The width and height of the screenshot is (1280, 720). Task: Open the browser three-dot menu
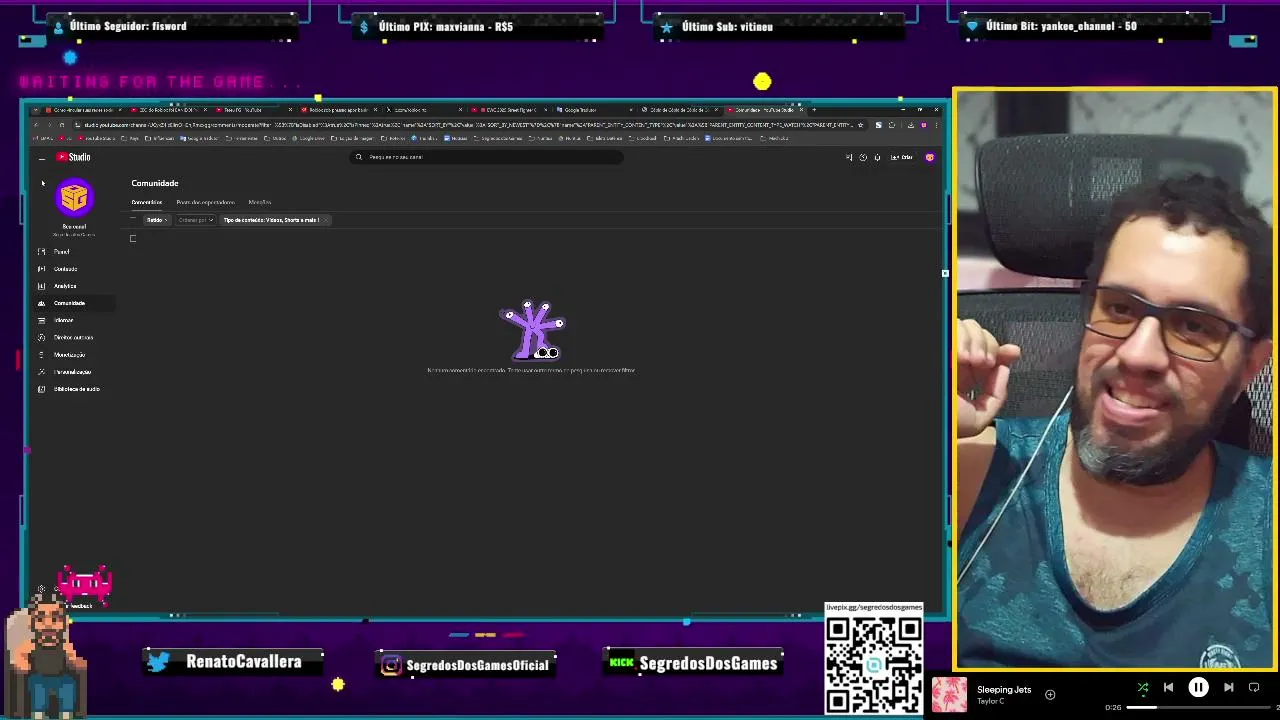[936, 125]
